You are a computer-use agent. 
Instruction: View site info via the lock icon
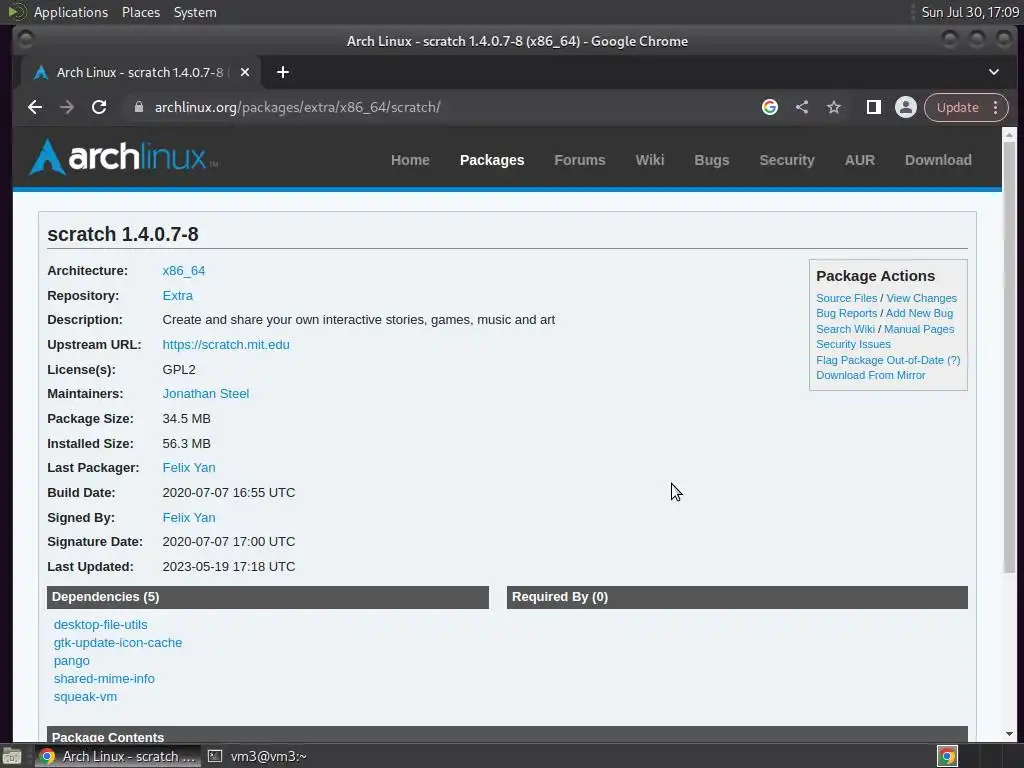coord(138,107)
